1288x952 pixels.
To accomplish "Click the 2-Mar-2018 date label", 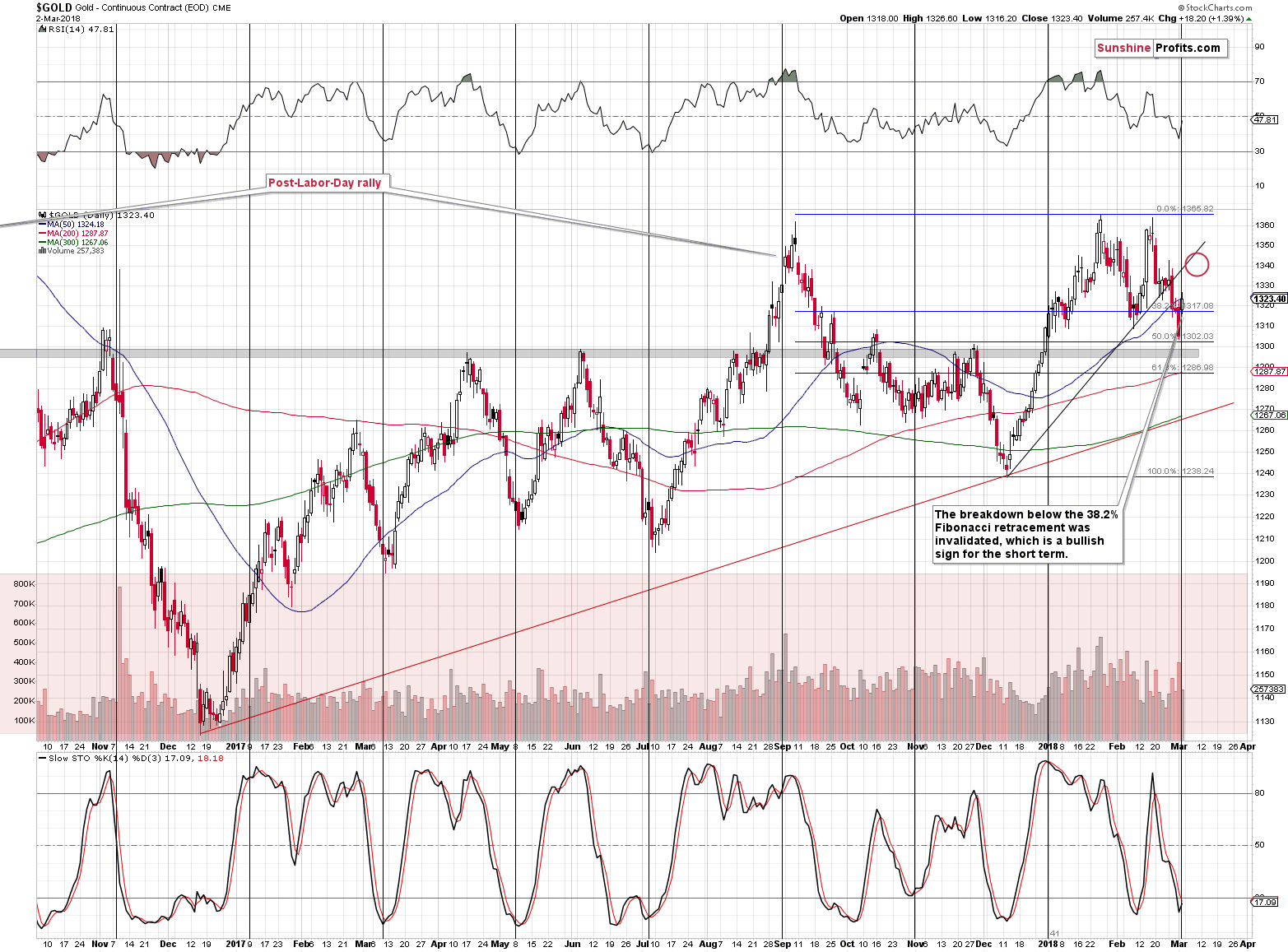I will click(58, 18).
